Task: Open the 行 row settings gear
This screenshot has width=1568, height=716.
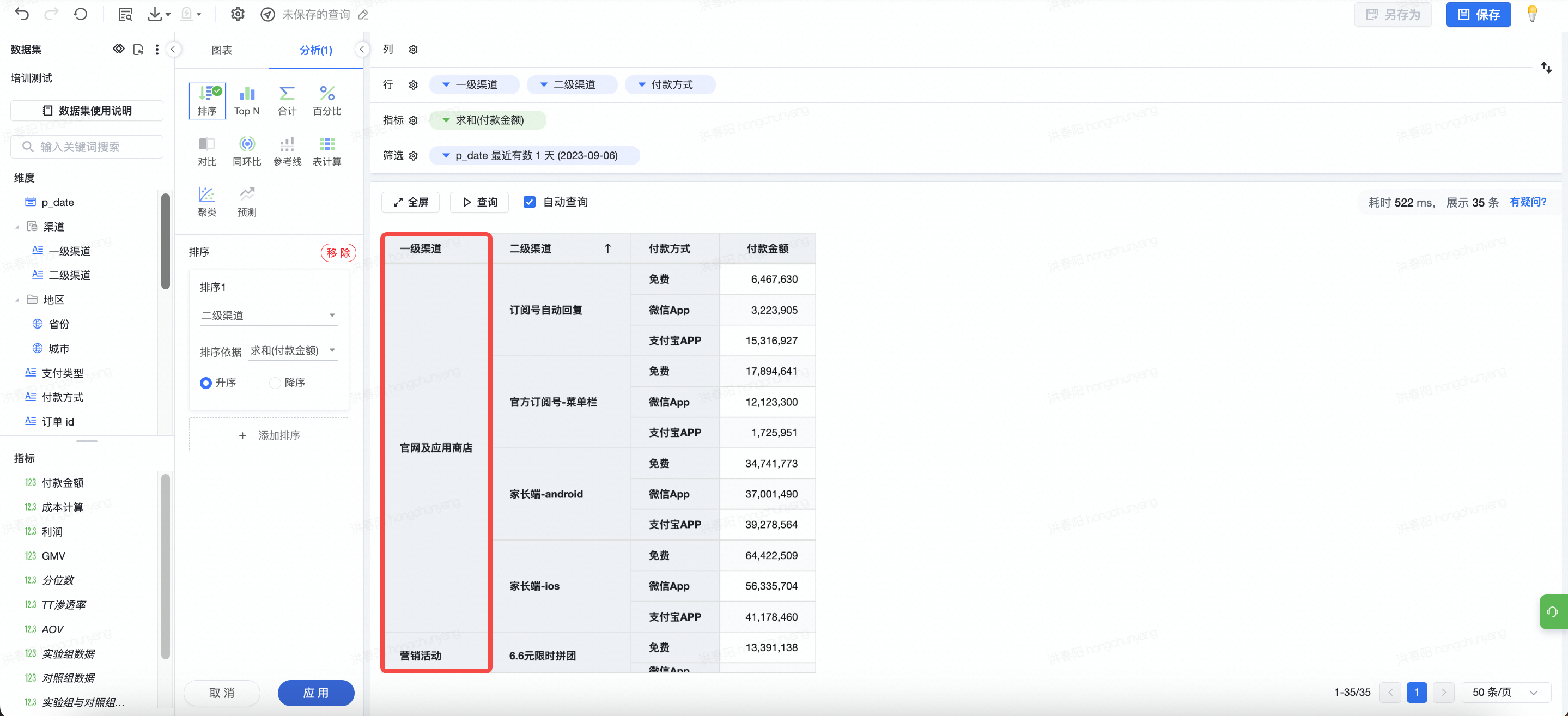Action: tap(414, 85)
